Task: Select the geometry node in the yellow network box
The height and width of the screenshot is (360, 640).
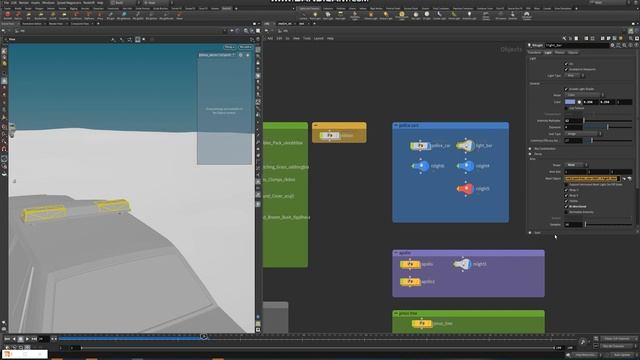Action: pyautogui.click(x=329, y=135)
